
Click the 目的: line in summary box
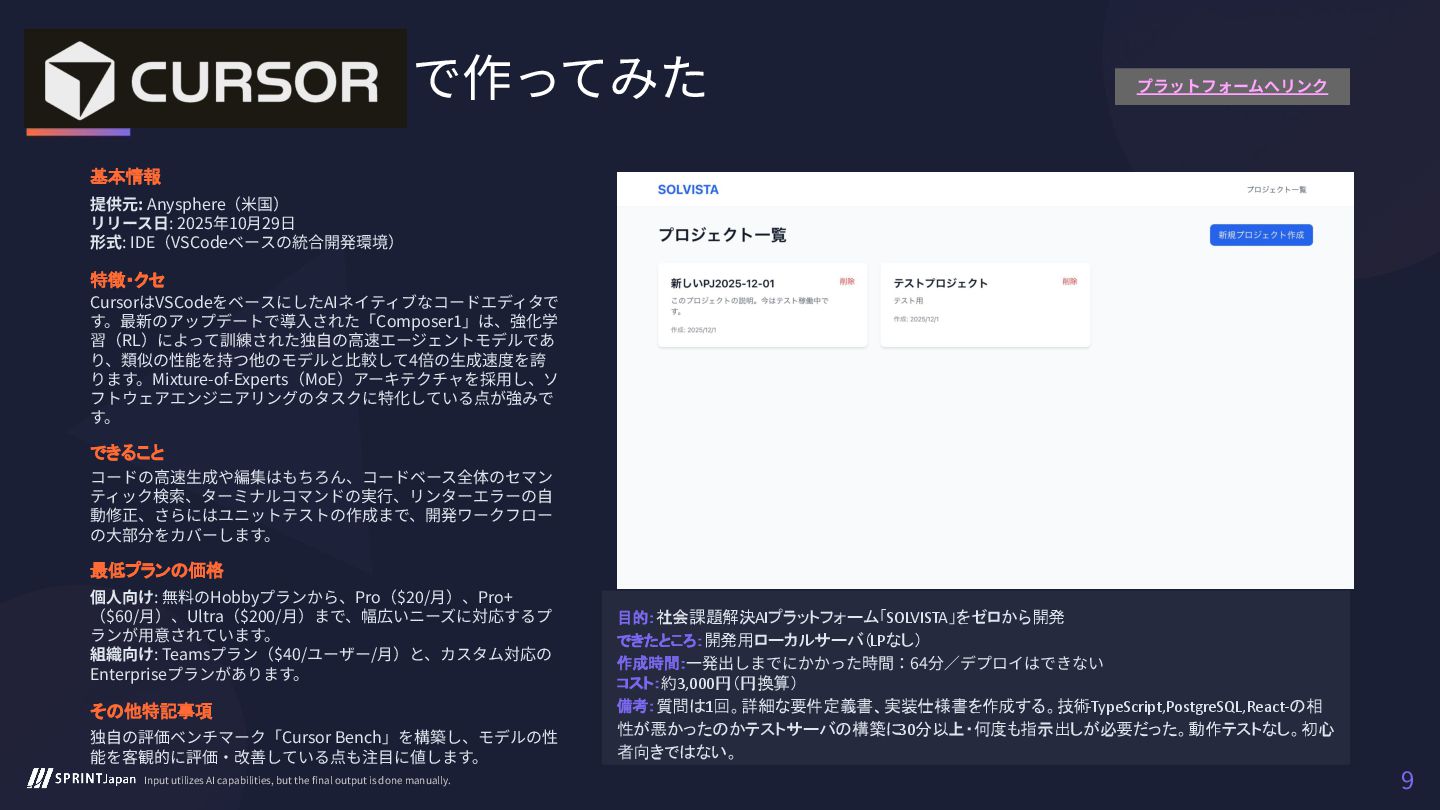[841, 617]
